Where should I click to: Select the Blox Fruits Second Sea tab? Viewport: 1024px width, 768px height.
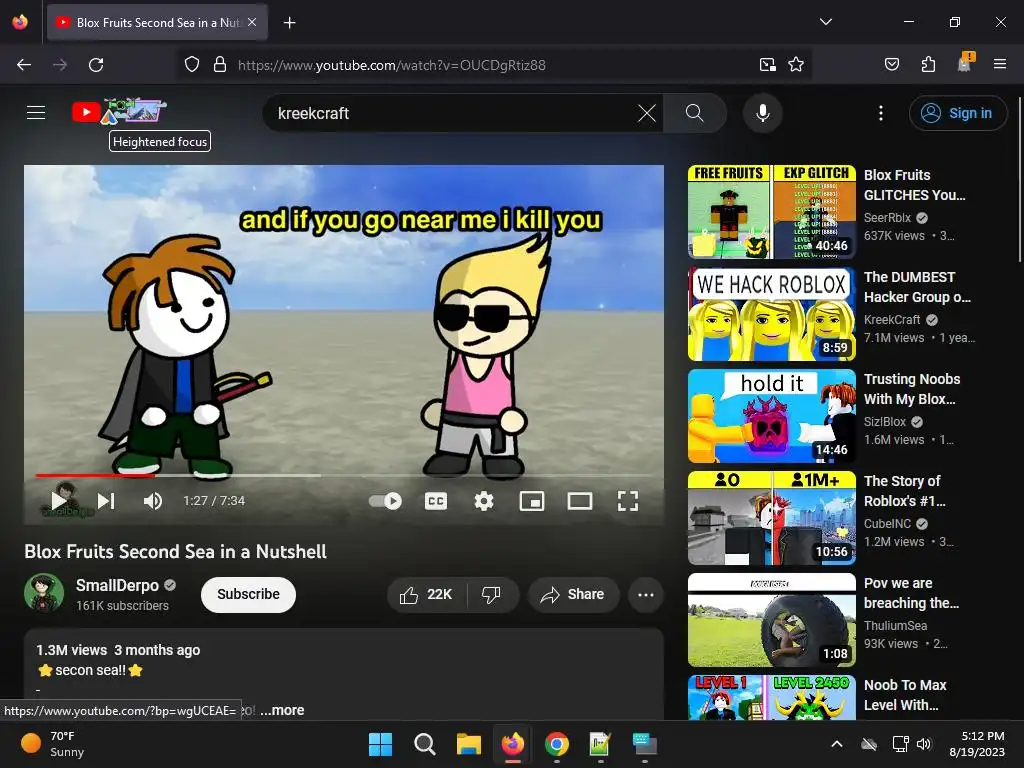coord(157,23)
